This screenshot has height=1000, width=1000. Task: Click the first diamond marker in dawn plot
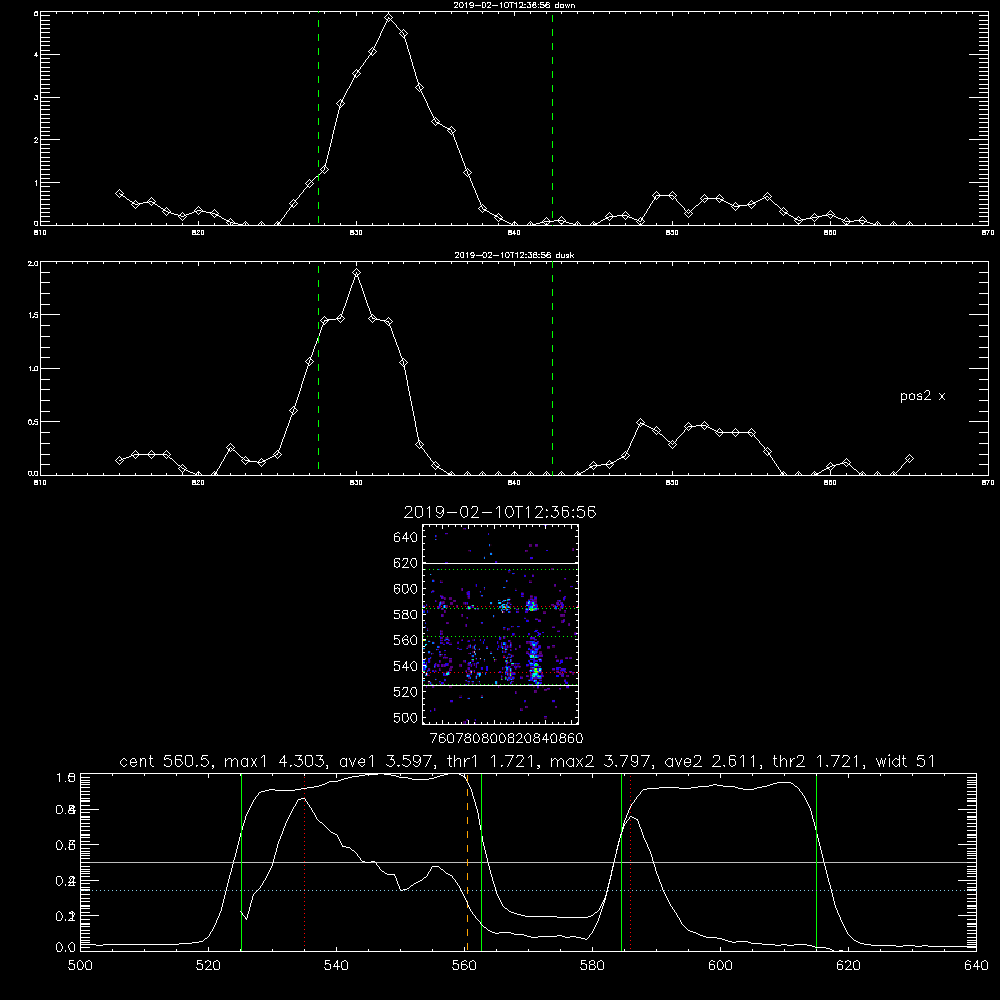coord(119,193)
